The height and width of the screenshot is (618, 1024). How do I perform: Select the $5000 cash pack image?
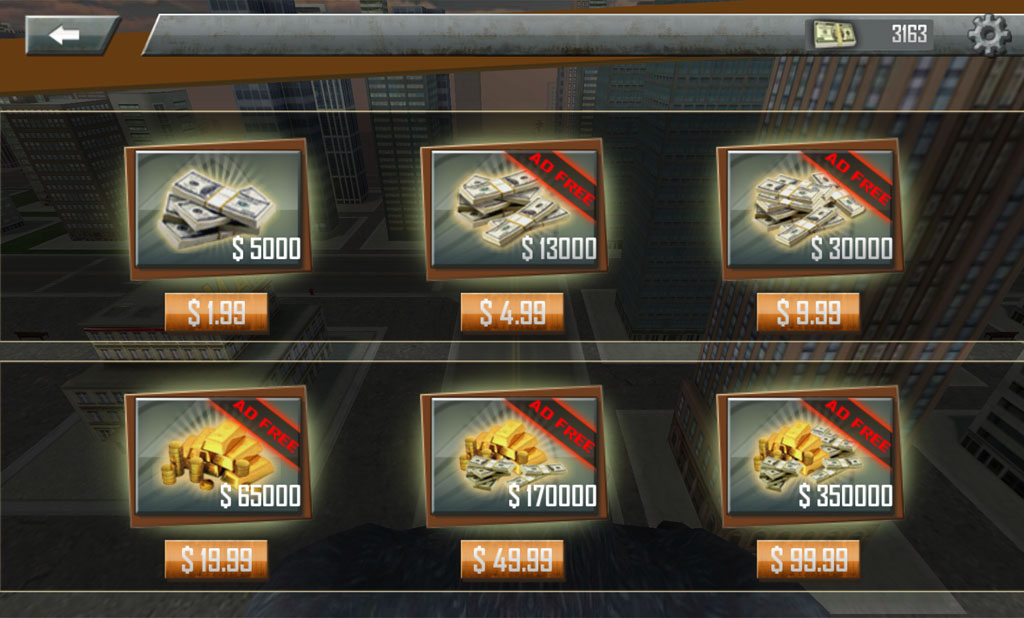click(218, 209)
